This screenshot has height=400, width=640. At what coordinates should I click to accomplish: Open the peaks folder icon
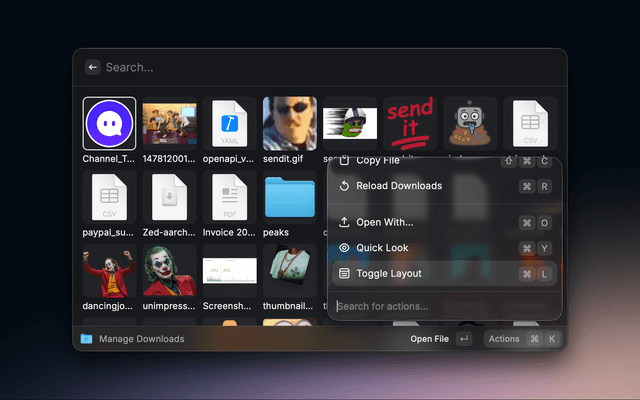click(x=289, y=197)
